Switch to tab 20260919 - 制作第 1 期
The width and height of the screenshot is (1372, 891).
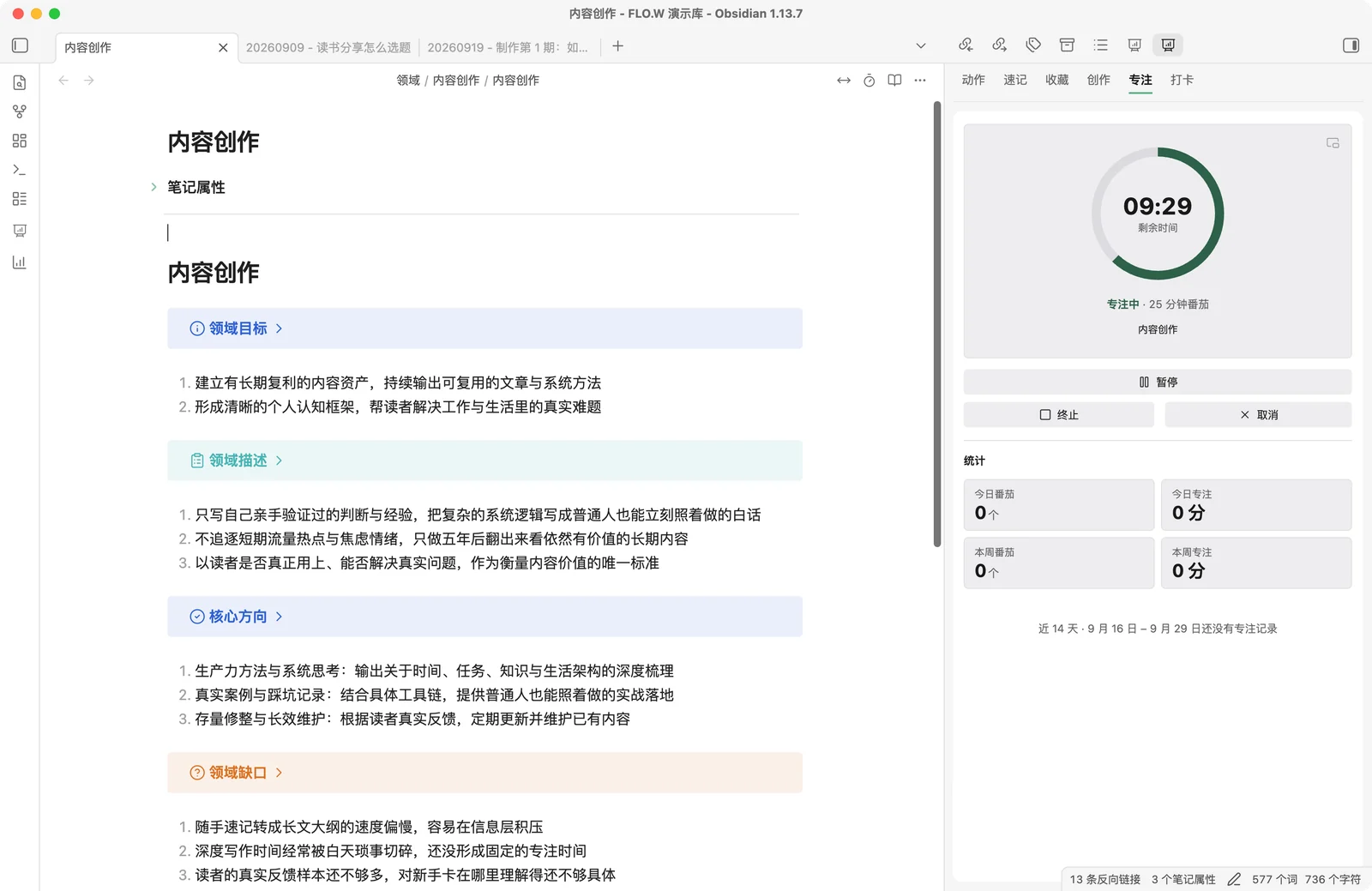point(508,47)
